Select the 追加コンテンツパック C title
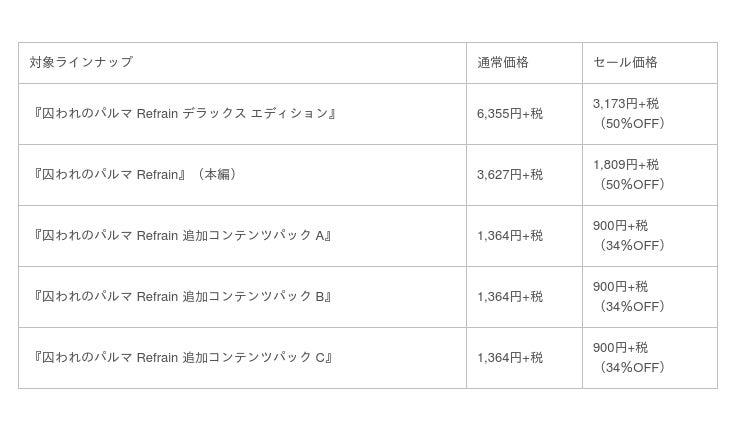740x429 pixels. point(182,358)
